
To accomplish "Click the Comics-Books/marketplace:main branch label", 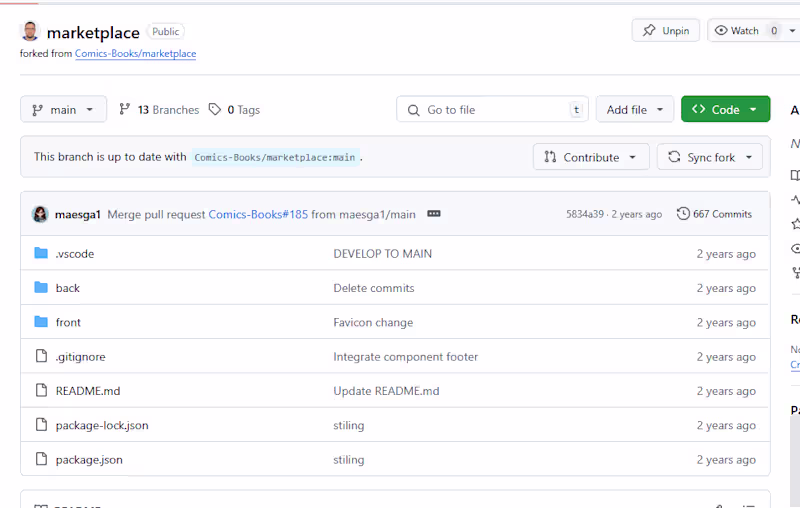I will 274,157.
